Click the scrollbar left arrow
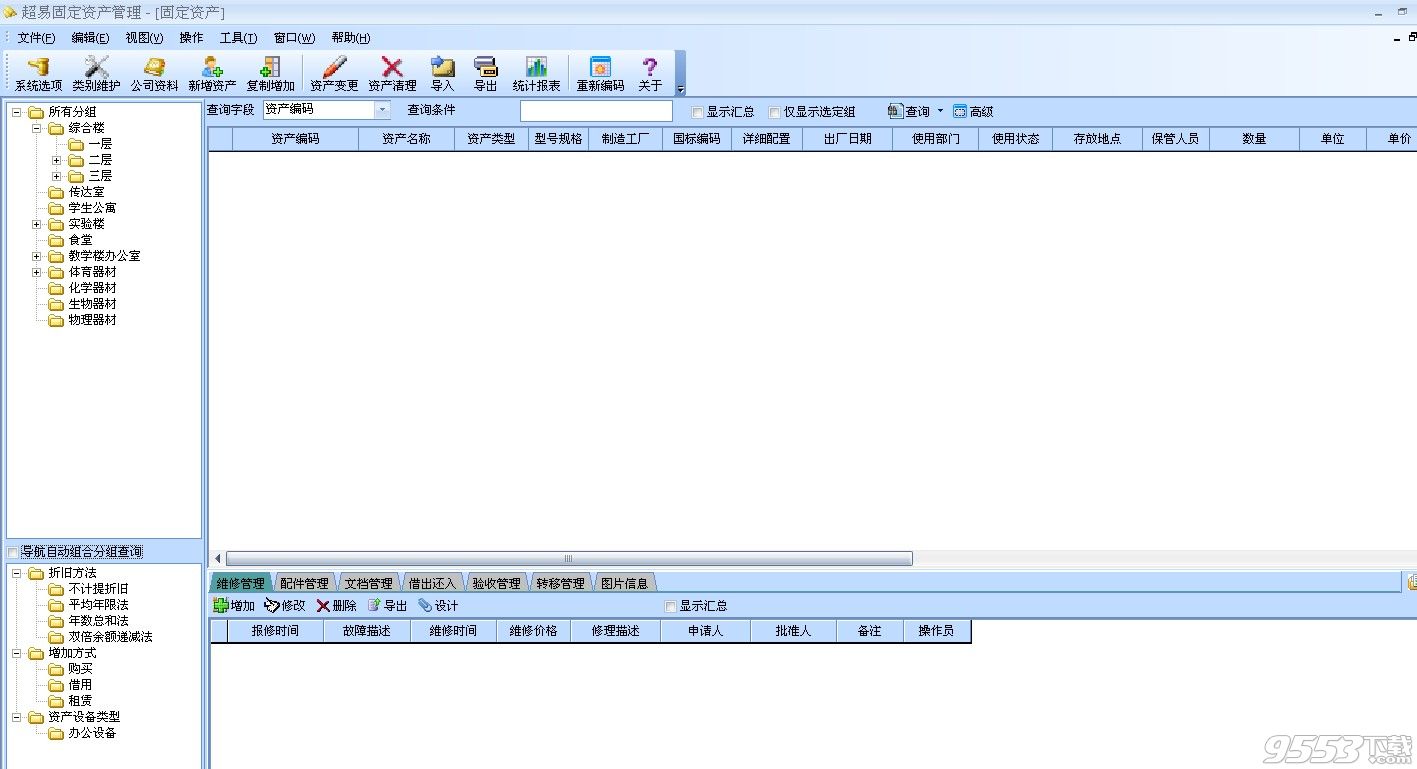The width and height of the screenshot is (1417, 769). coord(217,558)
